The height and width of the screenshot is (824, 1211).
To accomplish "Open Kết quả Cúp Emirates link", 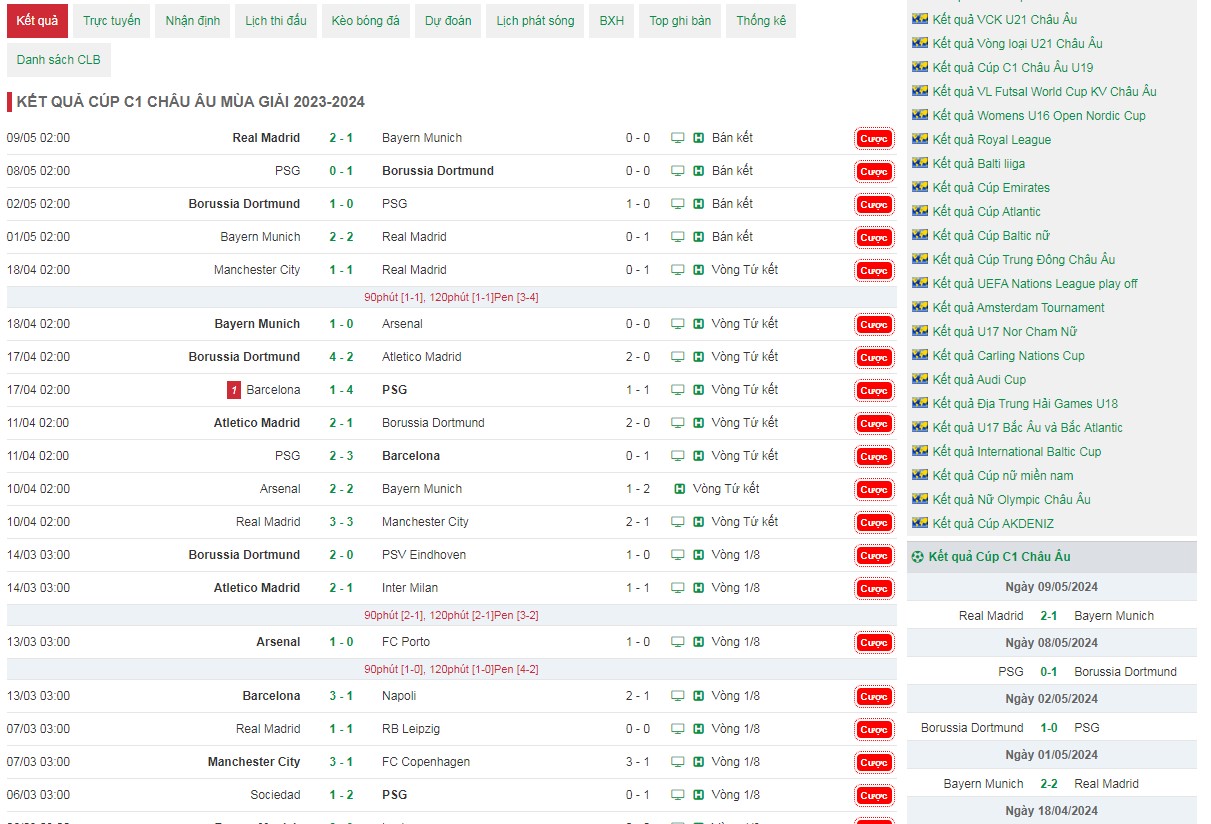I will tap(991, 187).
